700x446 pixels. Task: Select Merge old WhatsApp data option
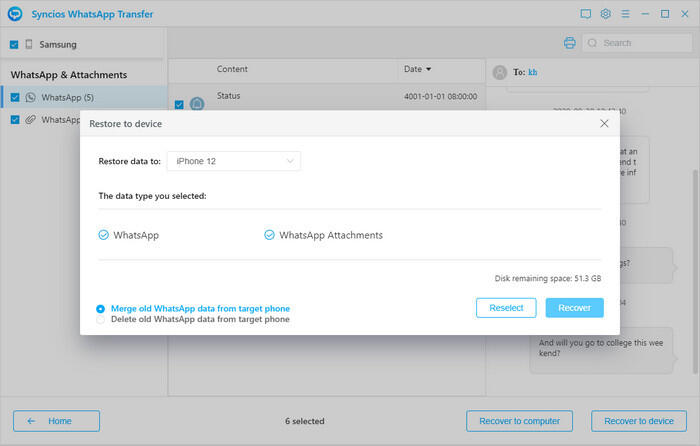(x=101, y=309)
